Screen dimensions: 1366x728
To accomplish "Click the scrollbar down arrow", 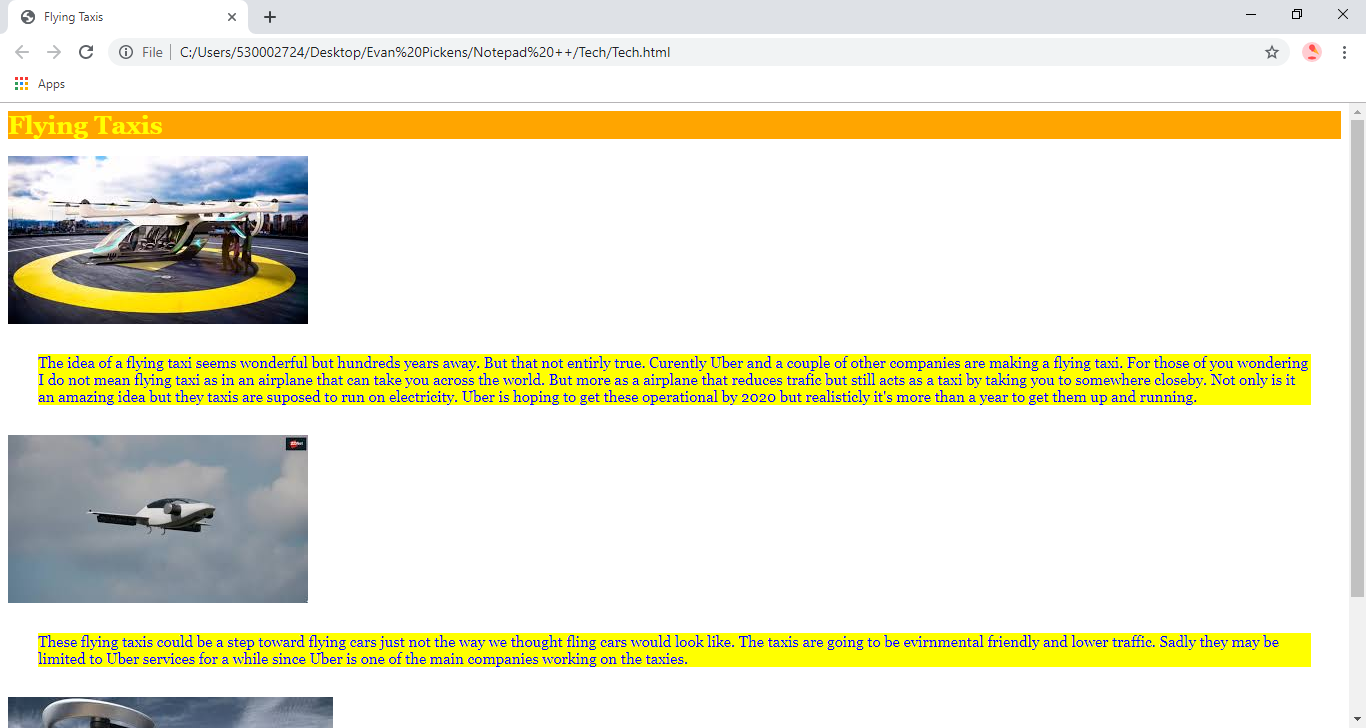I will (1357, 720).
